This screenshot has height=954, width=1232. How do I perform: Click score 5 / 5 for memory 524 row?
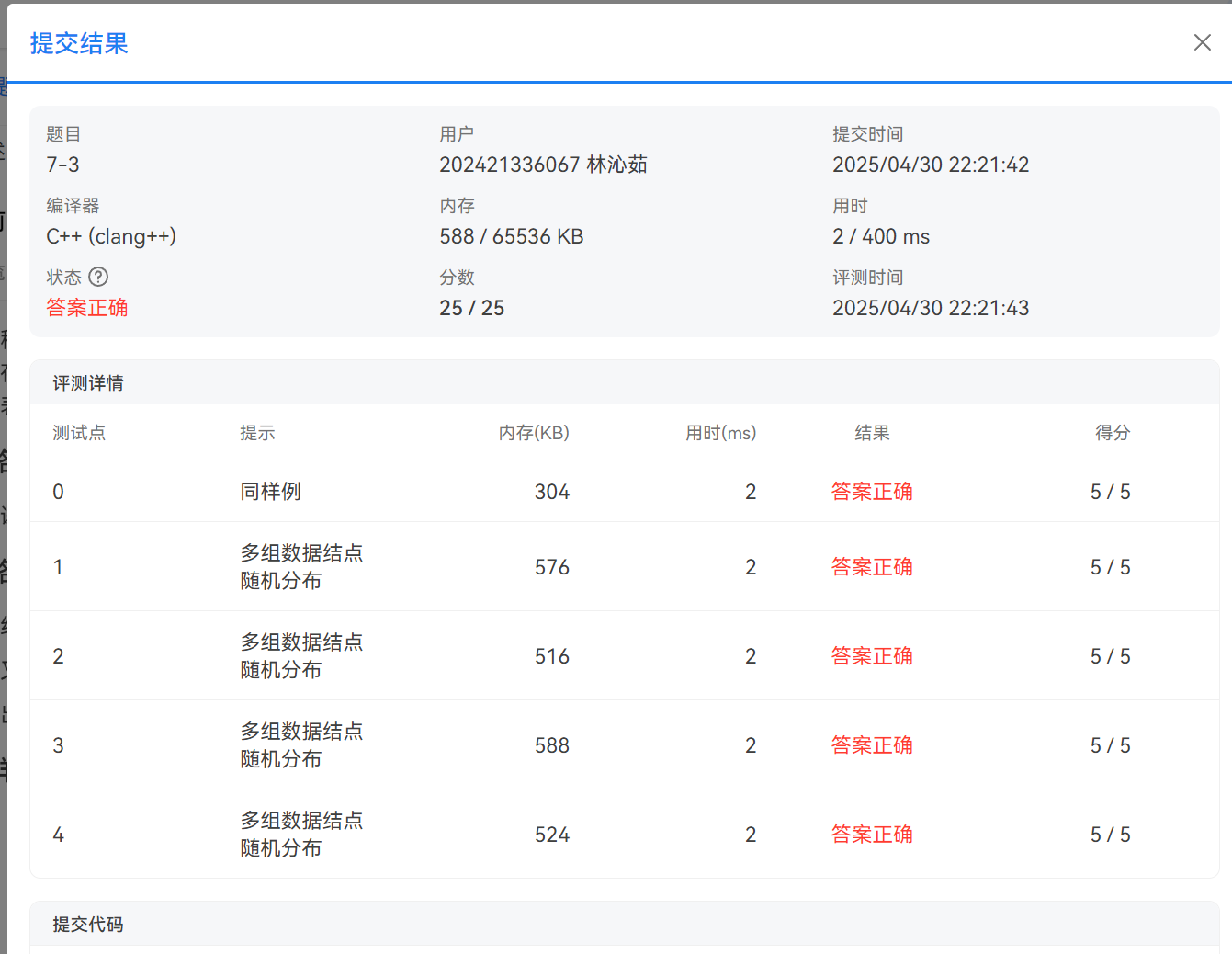tap(1111, 835)
